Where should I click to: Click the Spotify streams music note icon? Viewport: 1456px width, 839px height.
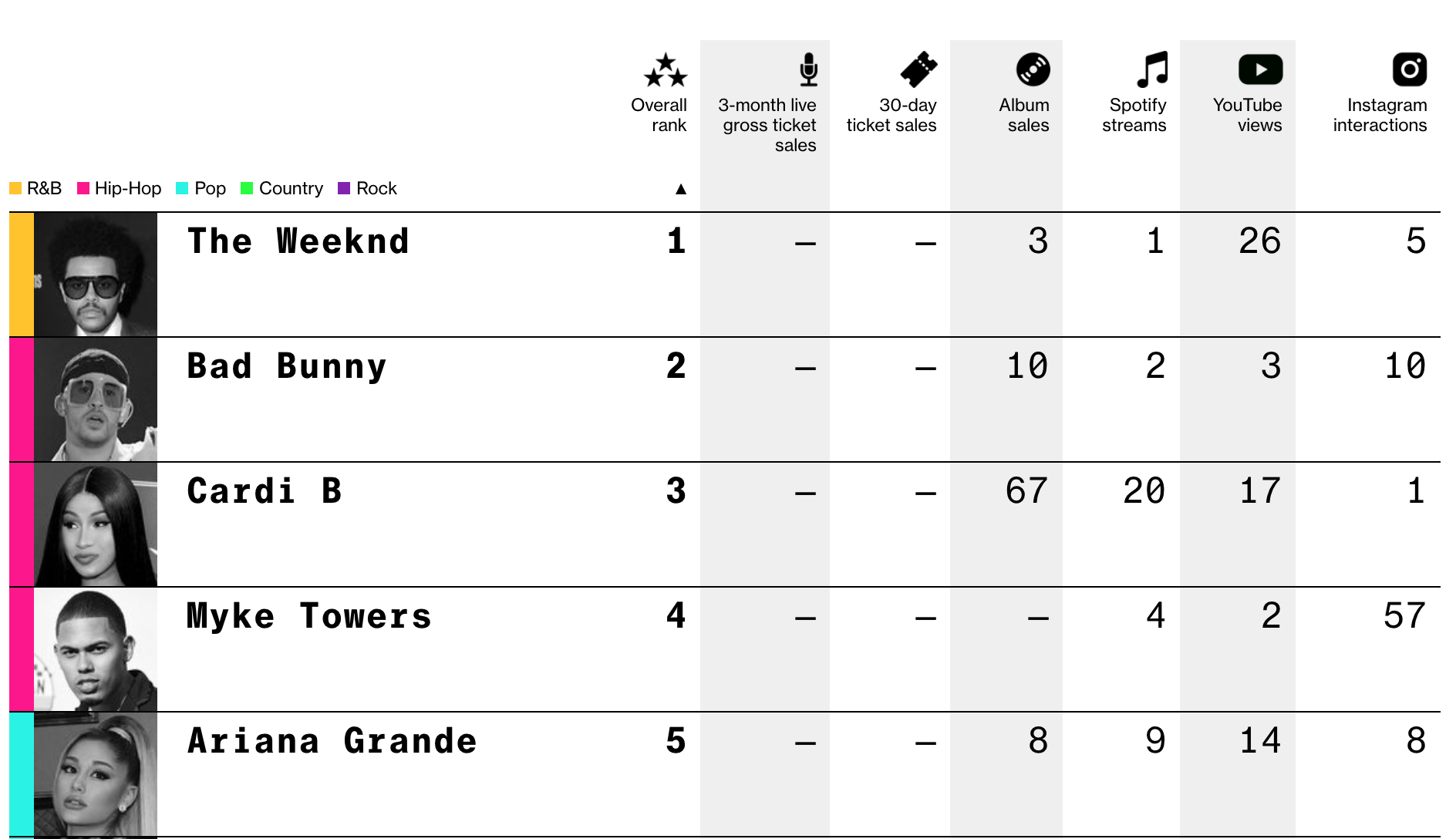click(1152, 69)
